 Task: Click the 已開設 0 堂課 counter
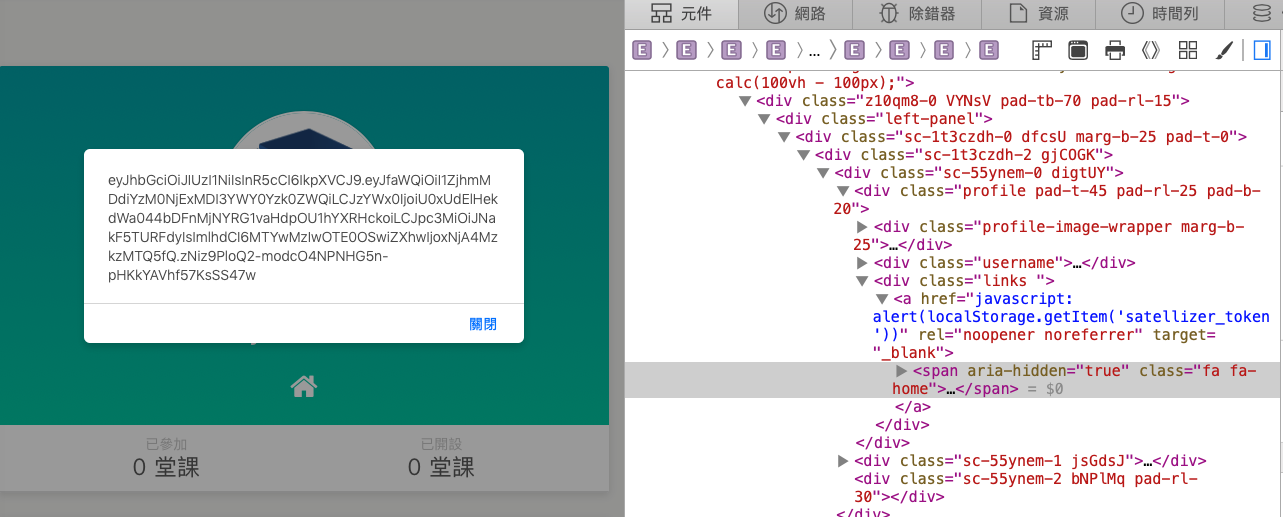pos(441,458)
